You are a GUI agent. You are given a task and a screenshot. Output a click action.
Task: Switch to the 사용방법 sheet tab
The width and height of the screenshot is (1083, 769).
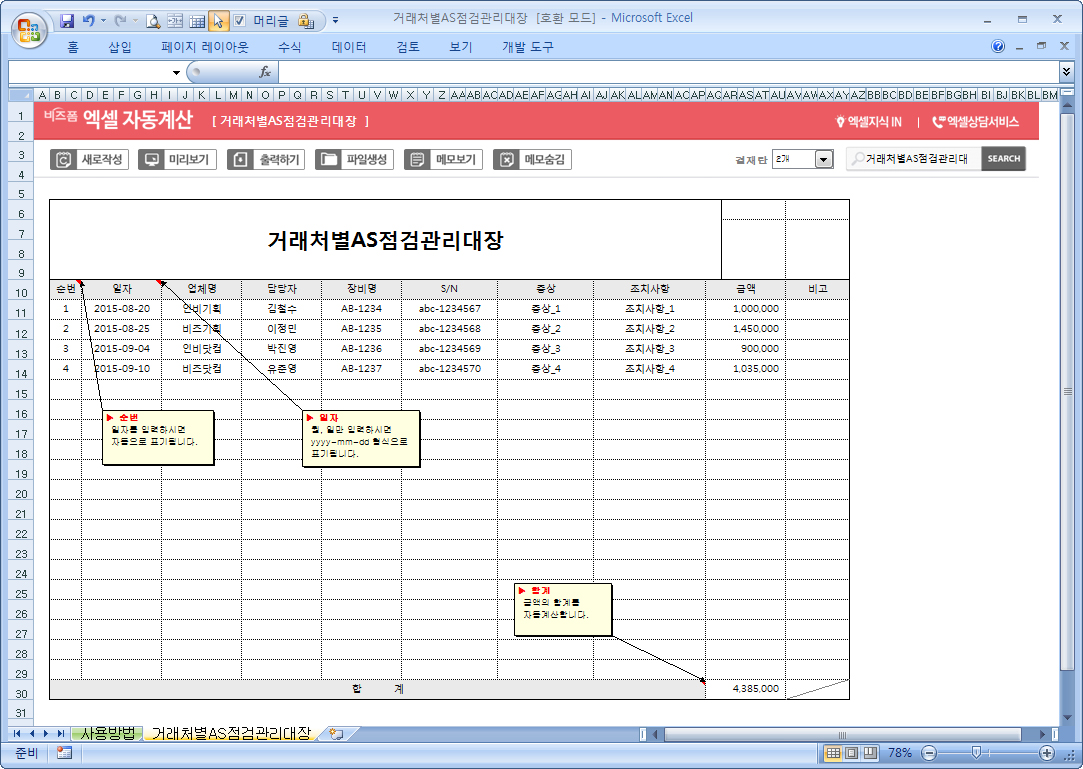tap(108, 733)
